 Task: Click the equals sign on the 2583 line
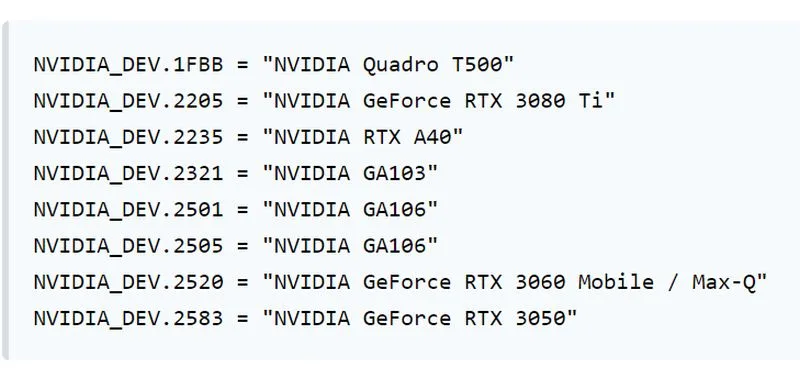[x=242, y=319]
